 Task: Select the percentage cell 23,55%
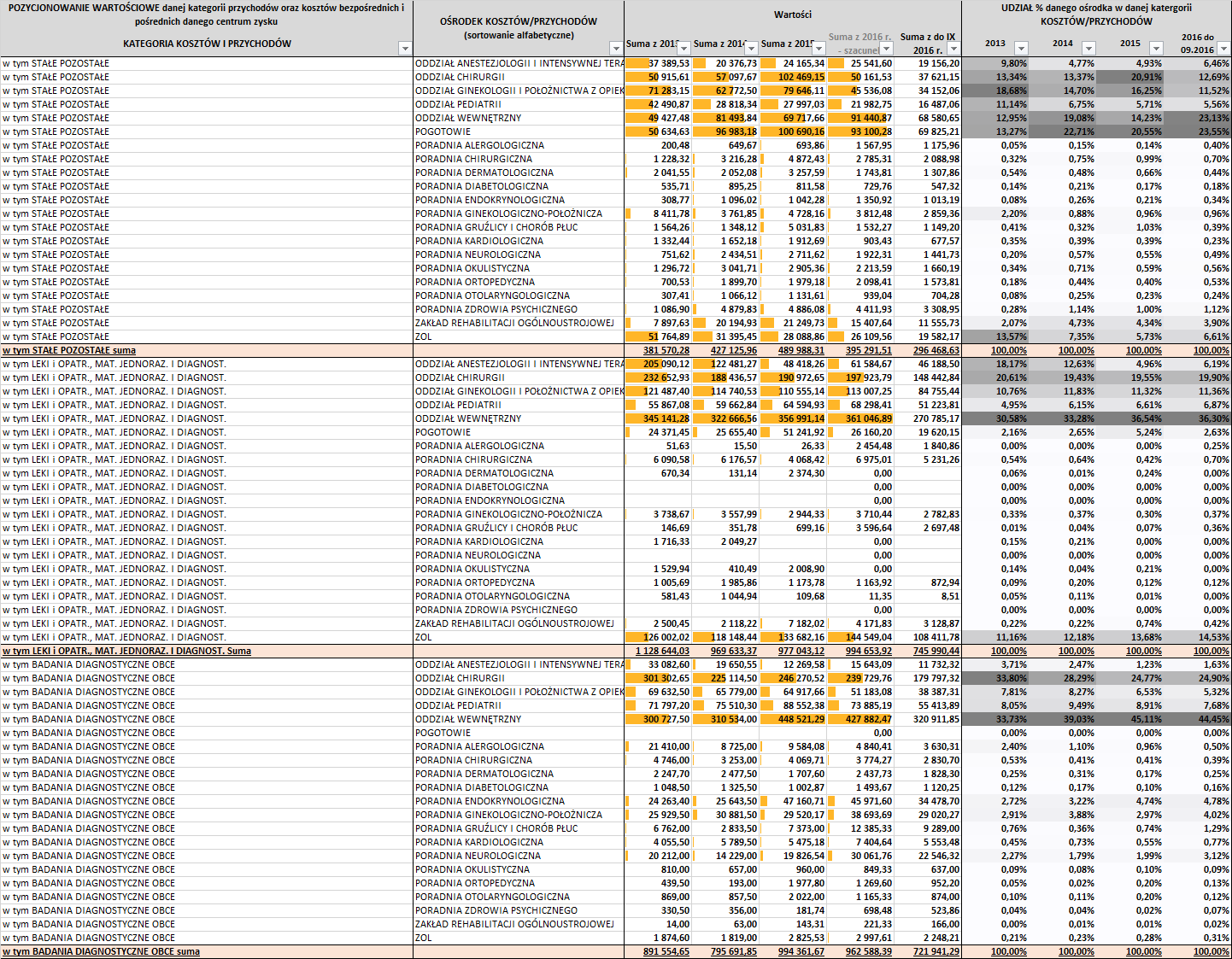coord(1198,132)
